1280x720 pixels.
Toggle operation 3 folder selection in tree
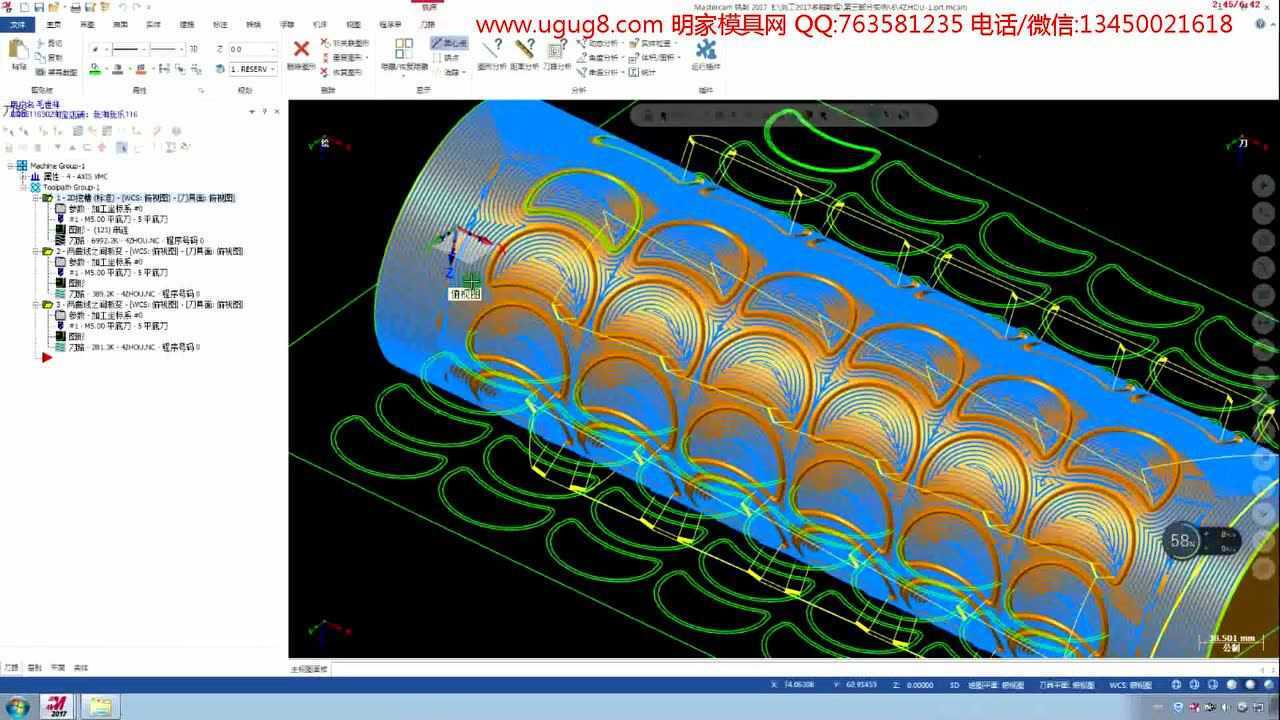pos(47,304)
